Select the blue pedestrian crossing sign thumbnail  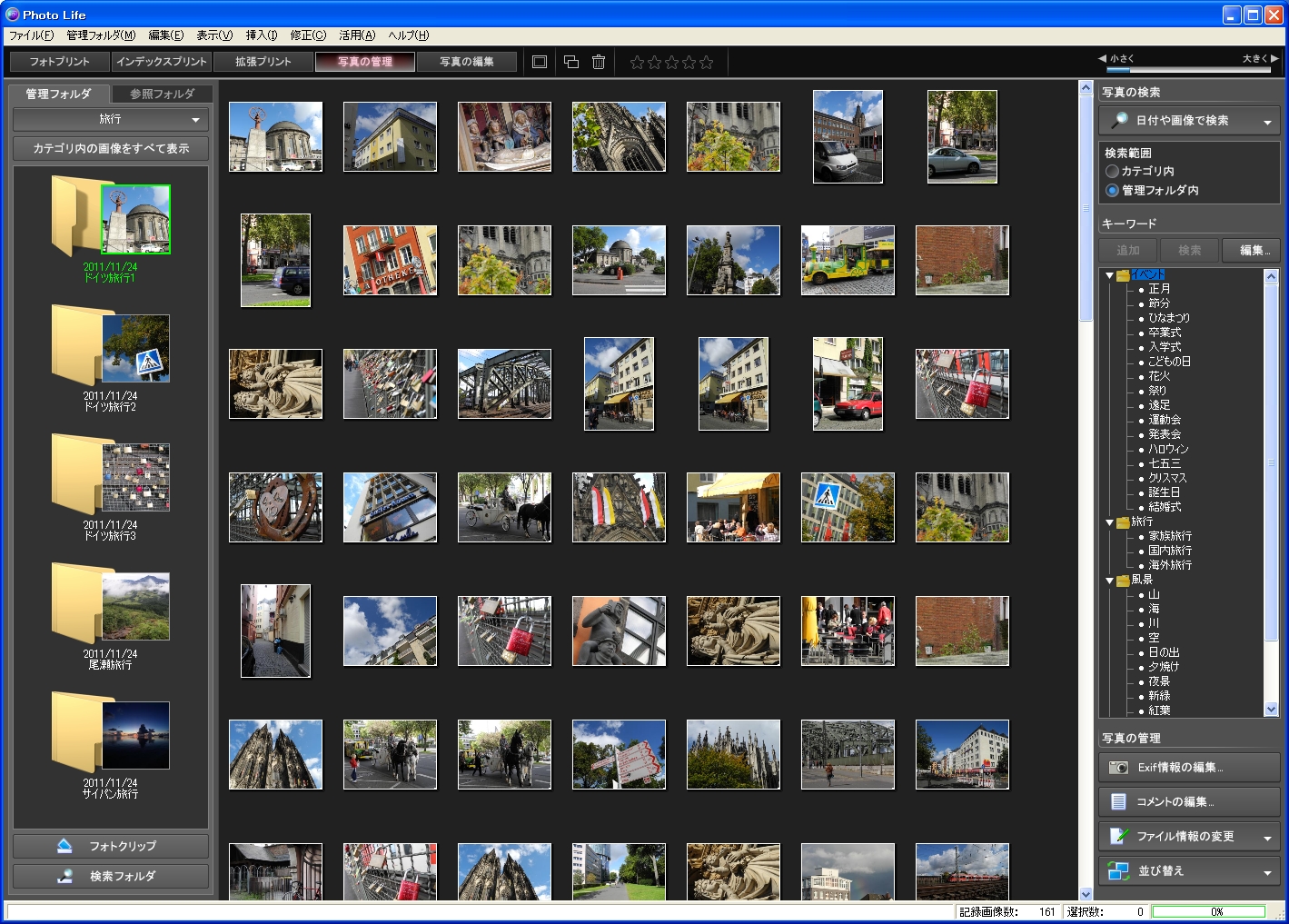tap(848, 508)
